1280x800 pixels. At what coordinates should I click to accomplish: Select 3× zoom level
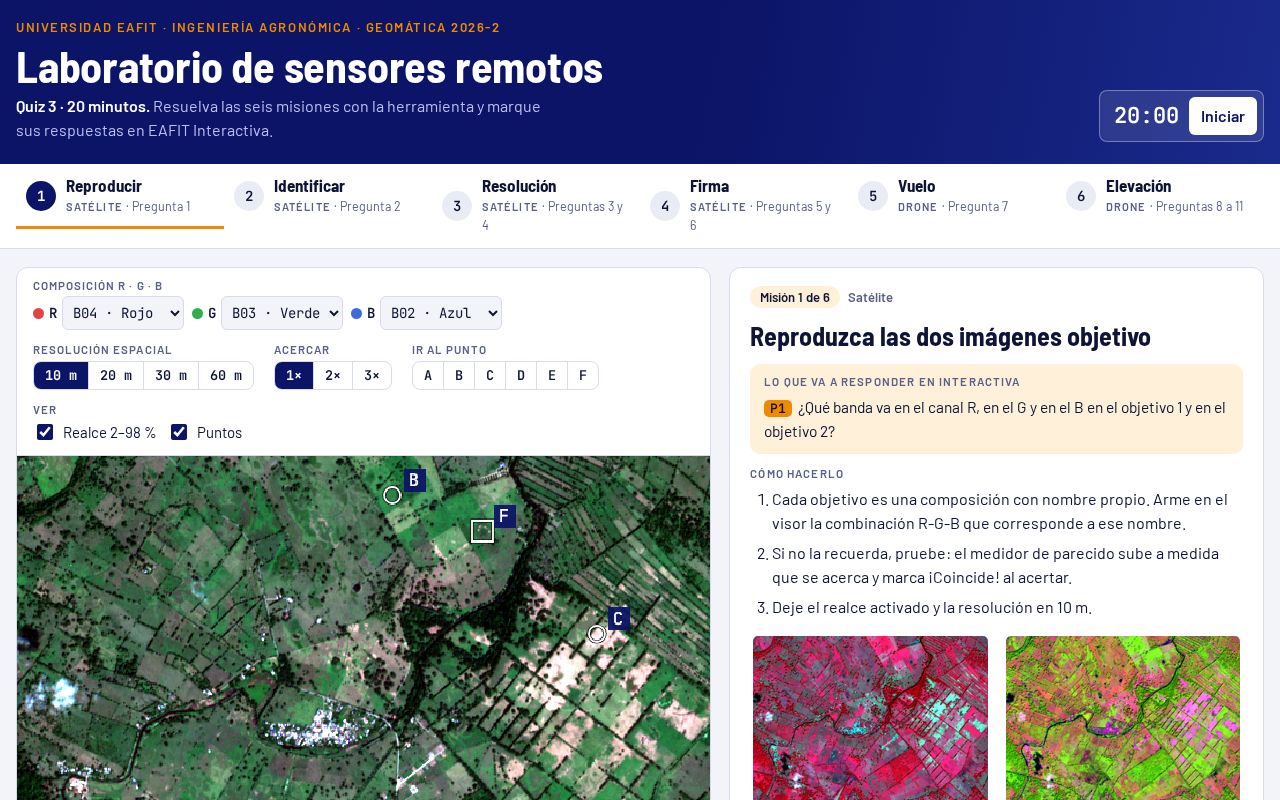click(x=372, y=375)
